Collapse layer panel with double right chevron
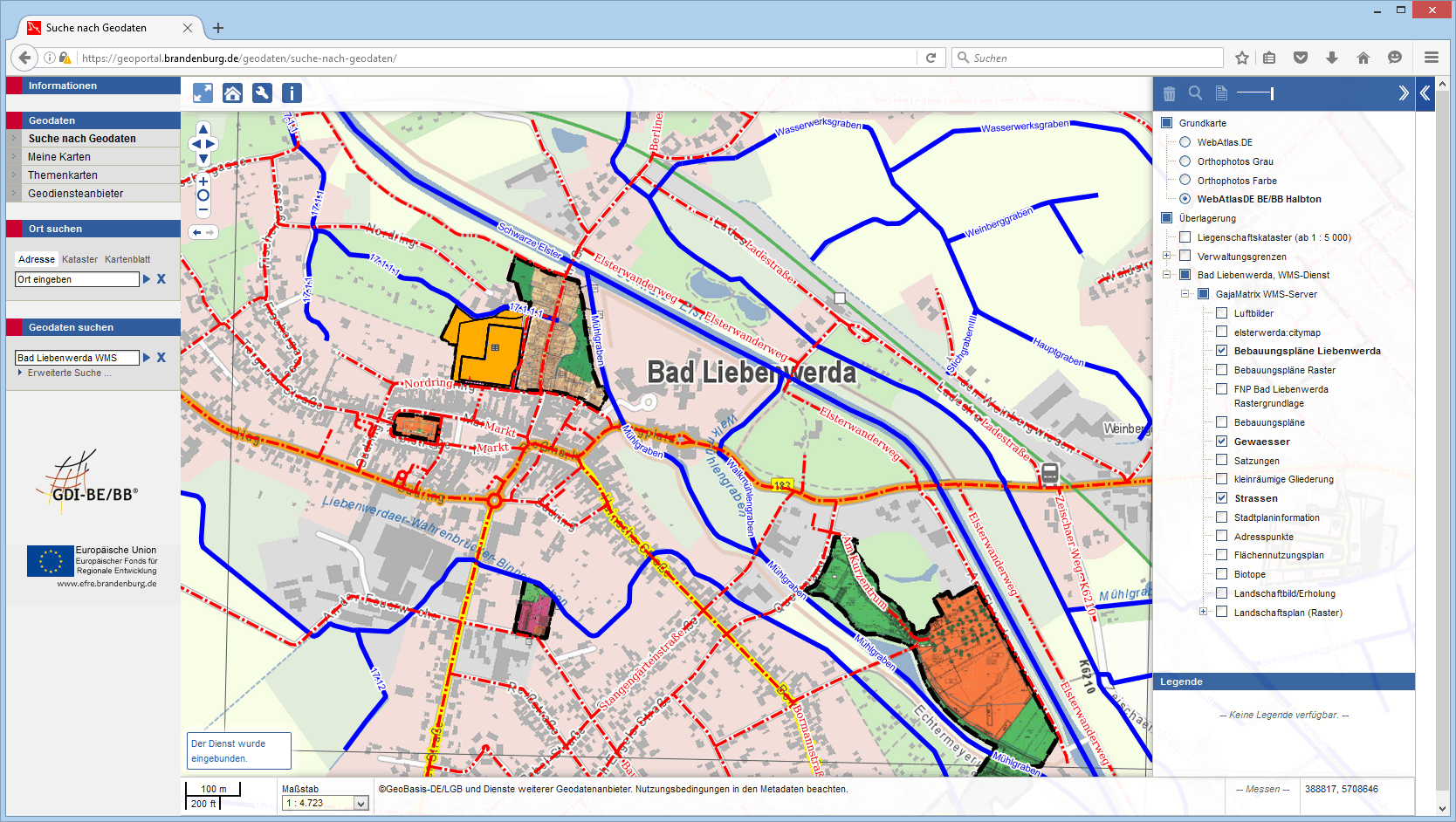1456x822 pixels. click(1403, 92)
